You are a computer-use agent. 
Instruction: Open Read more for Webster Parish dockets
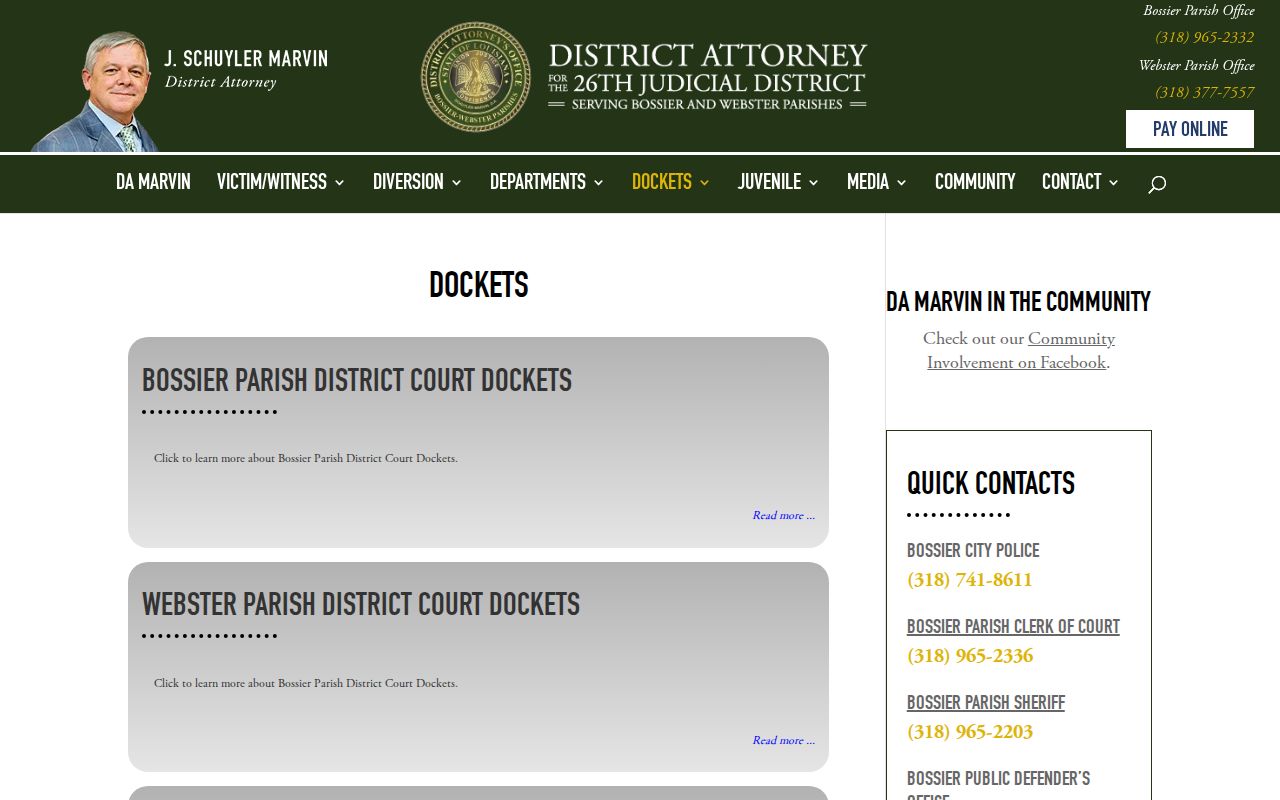[784, 741]
